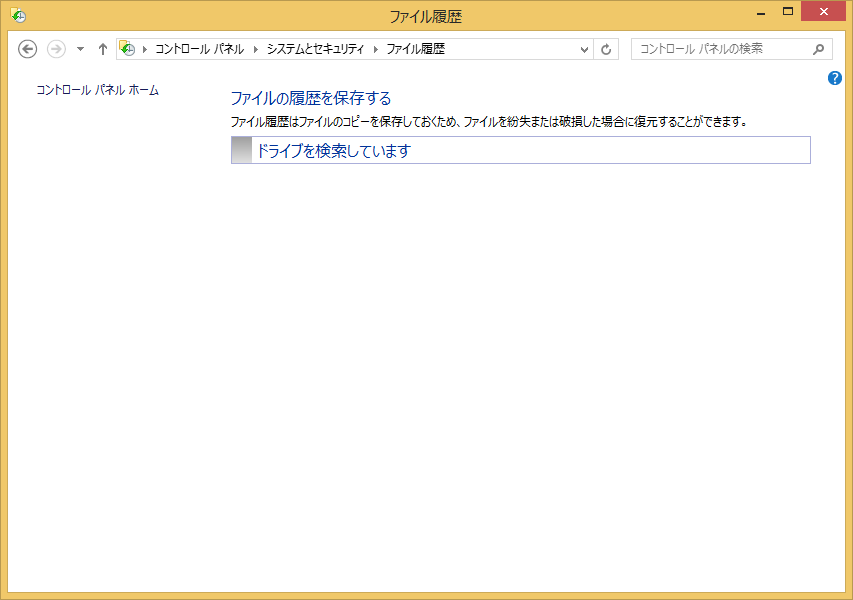Select the コントロール パネル breadcrumb
This screenshot has height=600, width=853.
click(x=200, y=49)
